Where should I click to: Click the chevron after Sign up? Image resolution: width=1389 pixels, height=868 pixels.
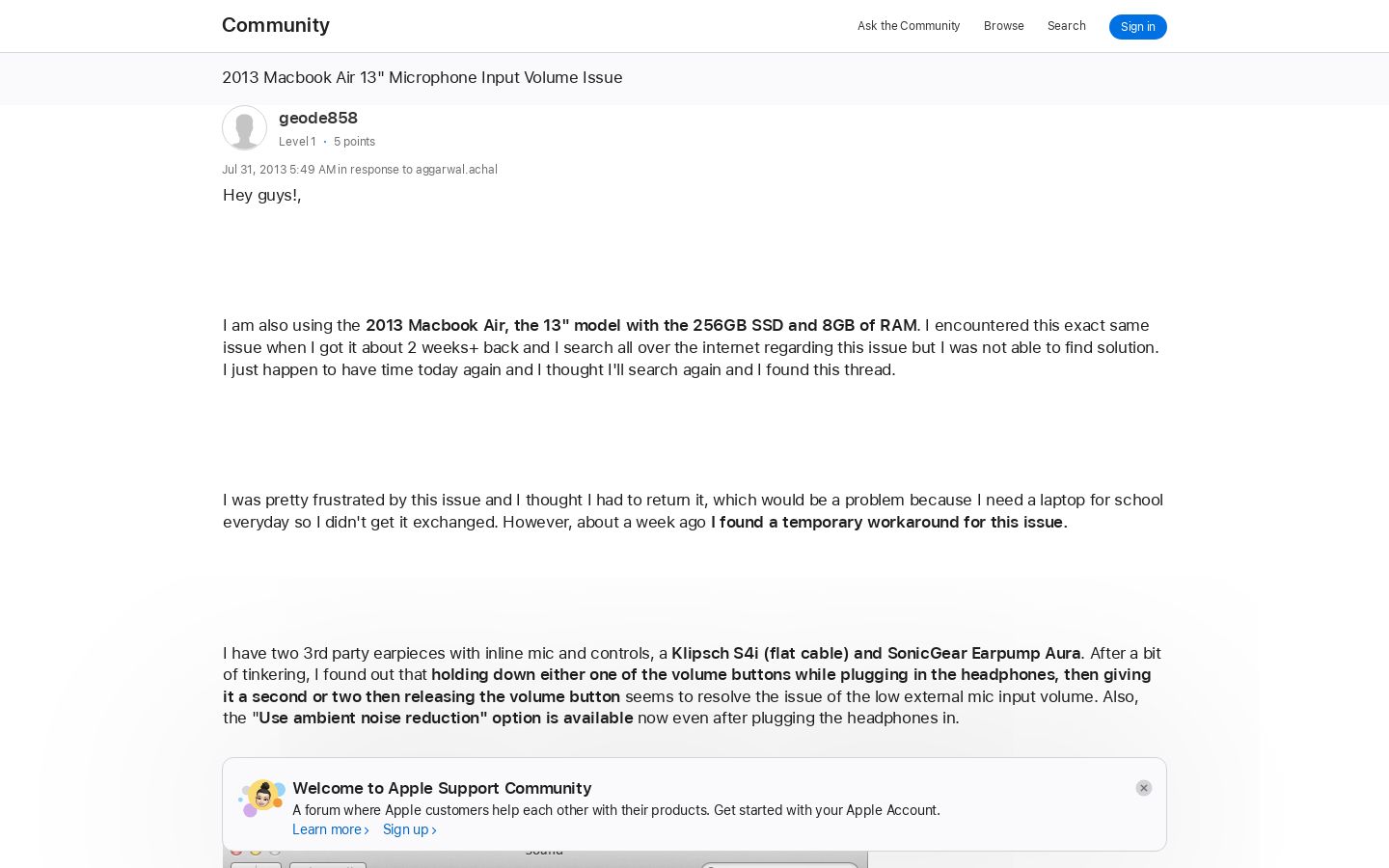click(x=434, y=830)
